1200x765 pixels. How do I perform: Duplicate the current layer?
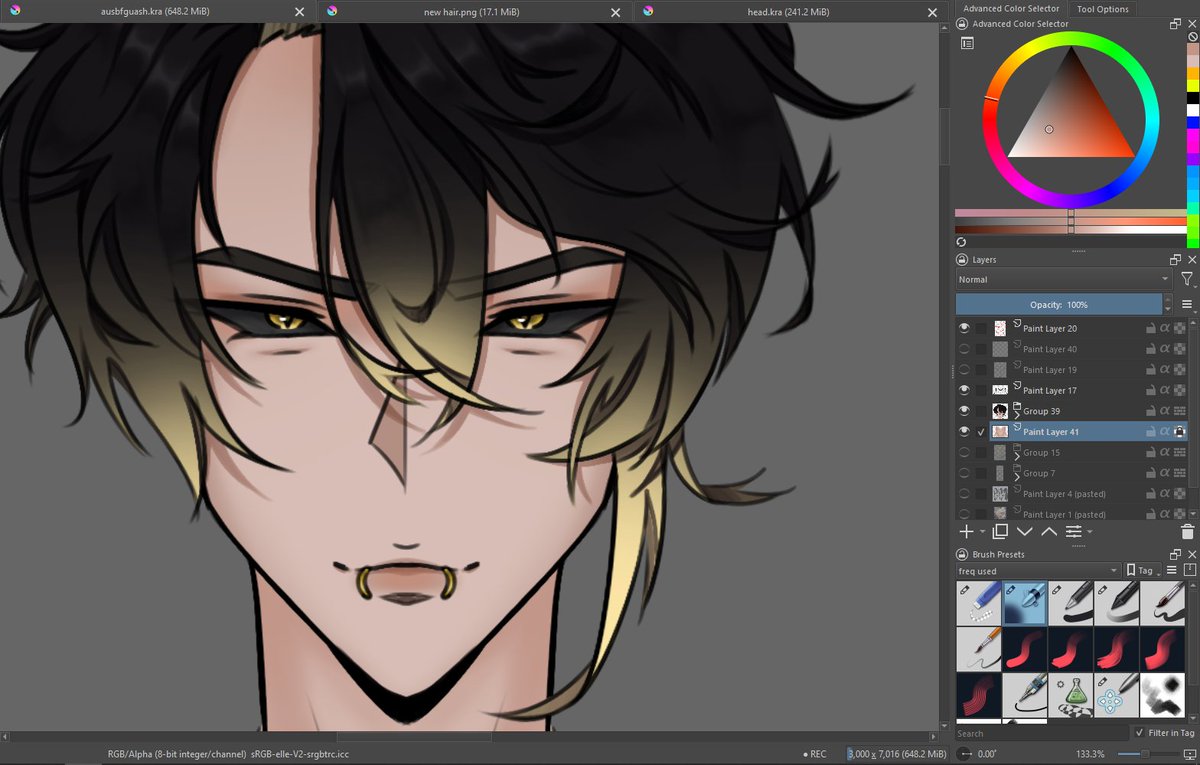coord(1000,532)
